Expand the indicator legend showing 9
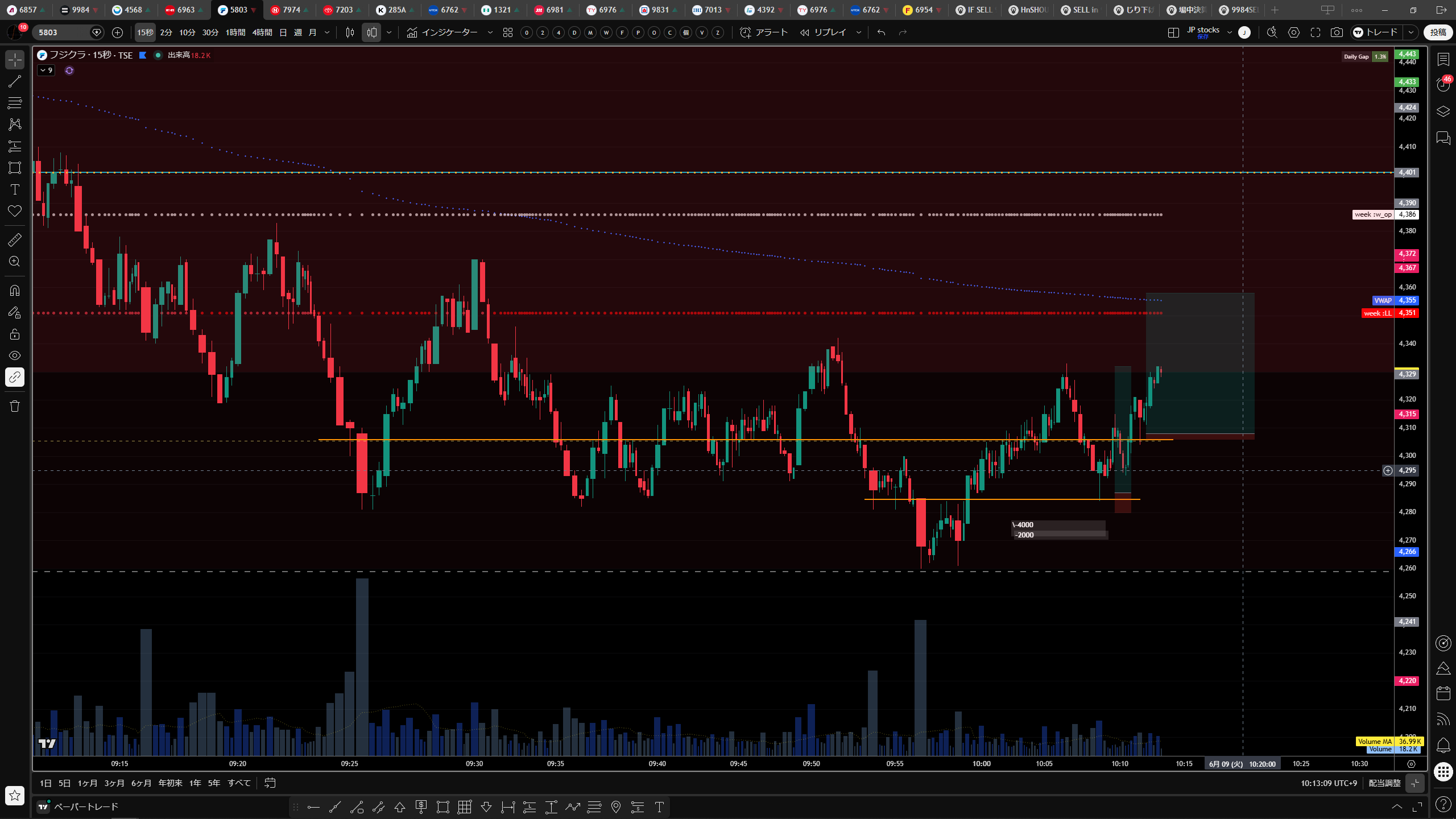The width and height of the screenshot is (1456, 819). click(x=46, y=71)
